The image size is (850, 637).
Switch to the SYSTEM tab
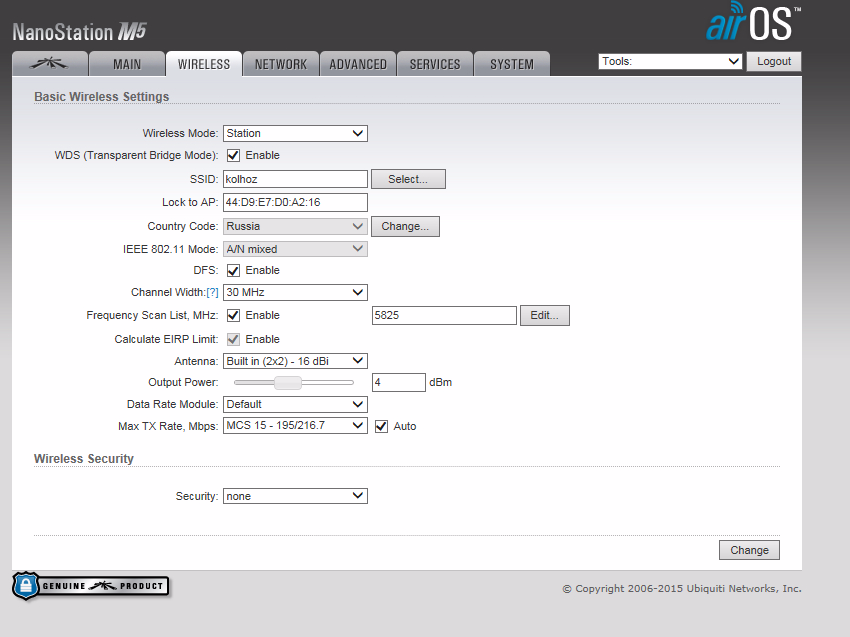tap(512, 64)
